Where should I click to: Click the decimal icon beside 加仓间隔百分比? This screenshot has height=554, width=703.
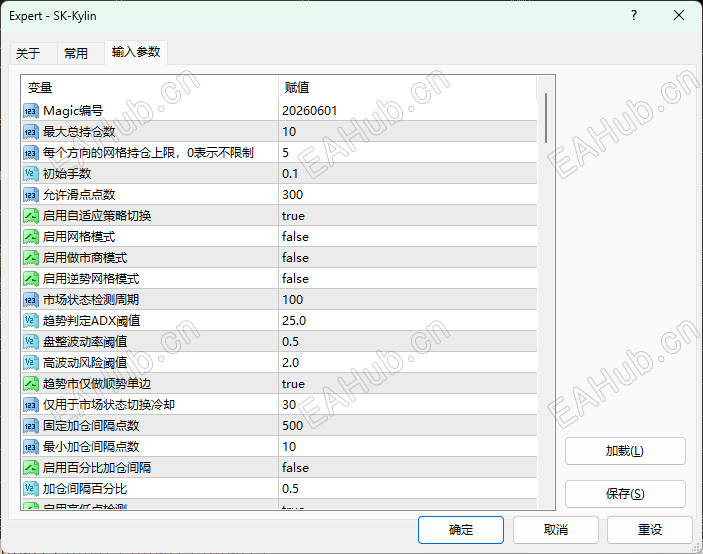(30, 489)
